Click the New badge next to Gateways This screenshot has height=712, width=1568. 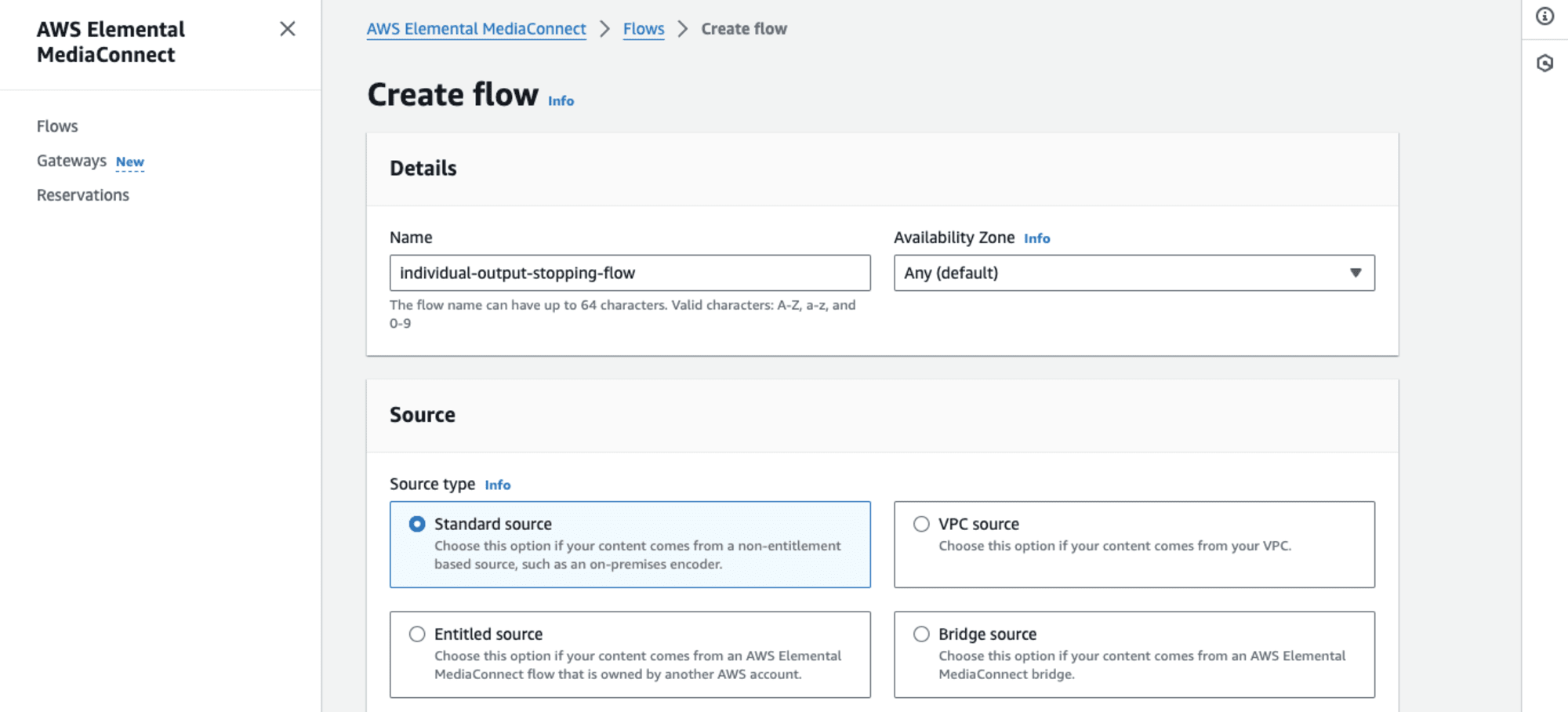click(x=130, y=162)
